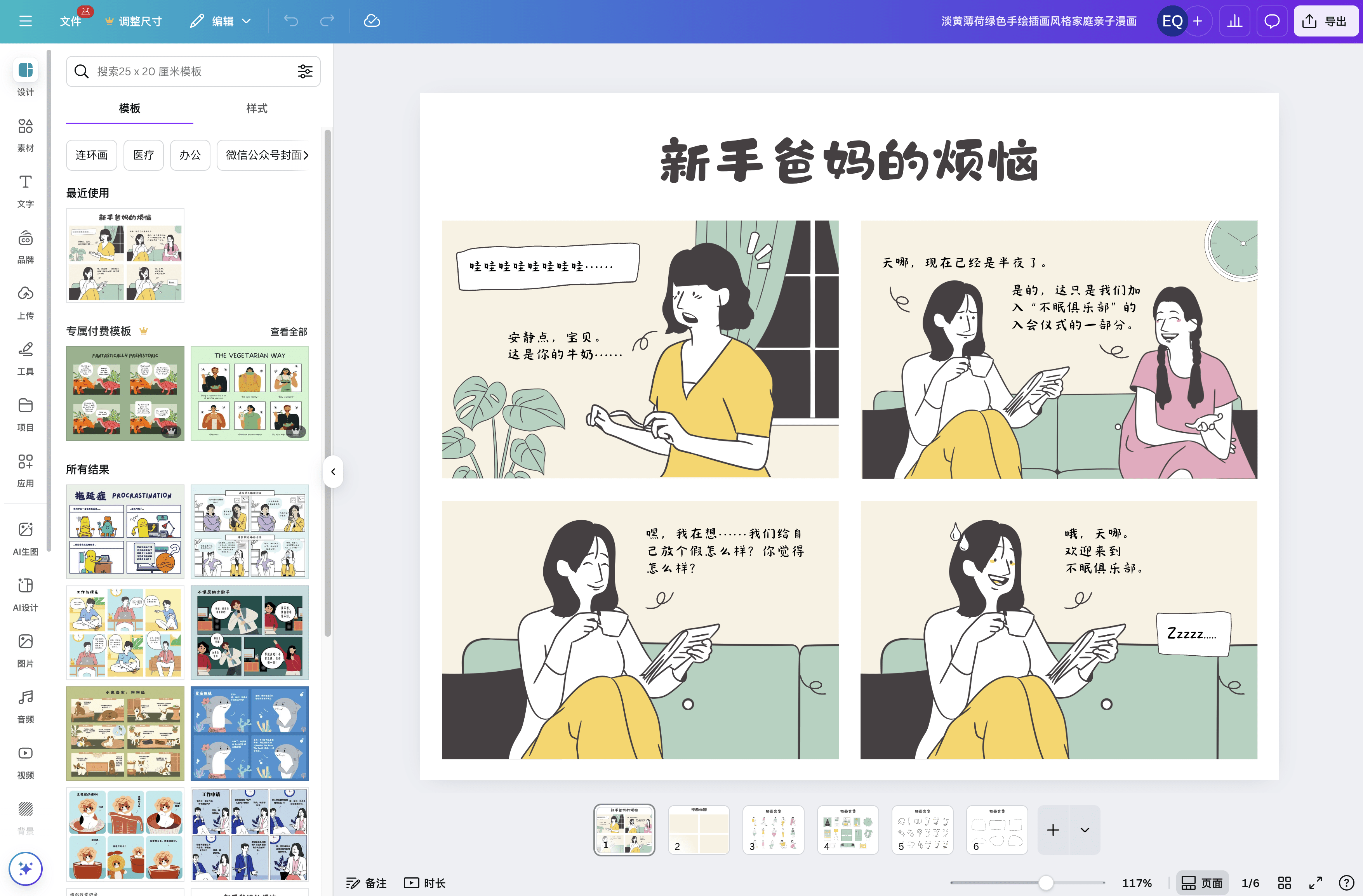This screenshot has width=1363, height=896.
Task: Open the search filter settings icon
Action: 305,71
